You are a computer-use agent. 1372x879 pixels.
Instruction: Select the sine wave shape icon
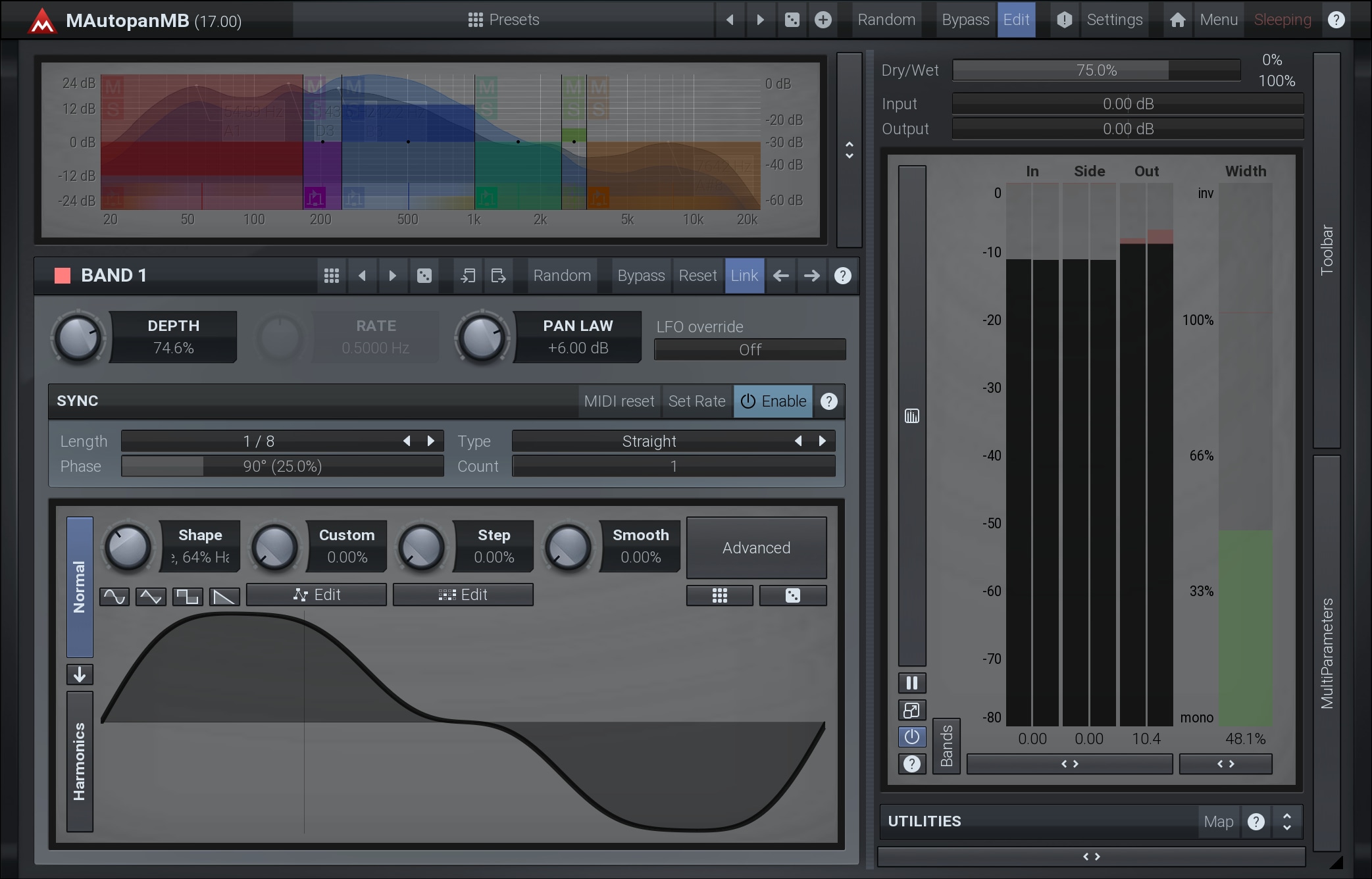point(114,596)
